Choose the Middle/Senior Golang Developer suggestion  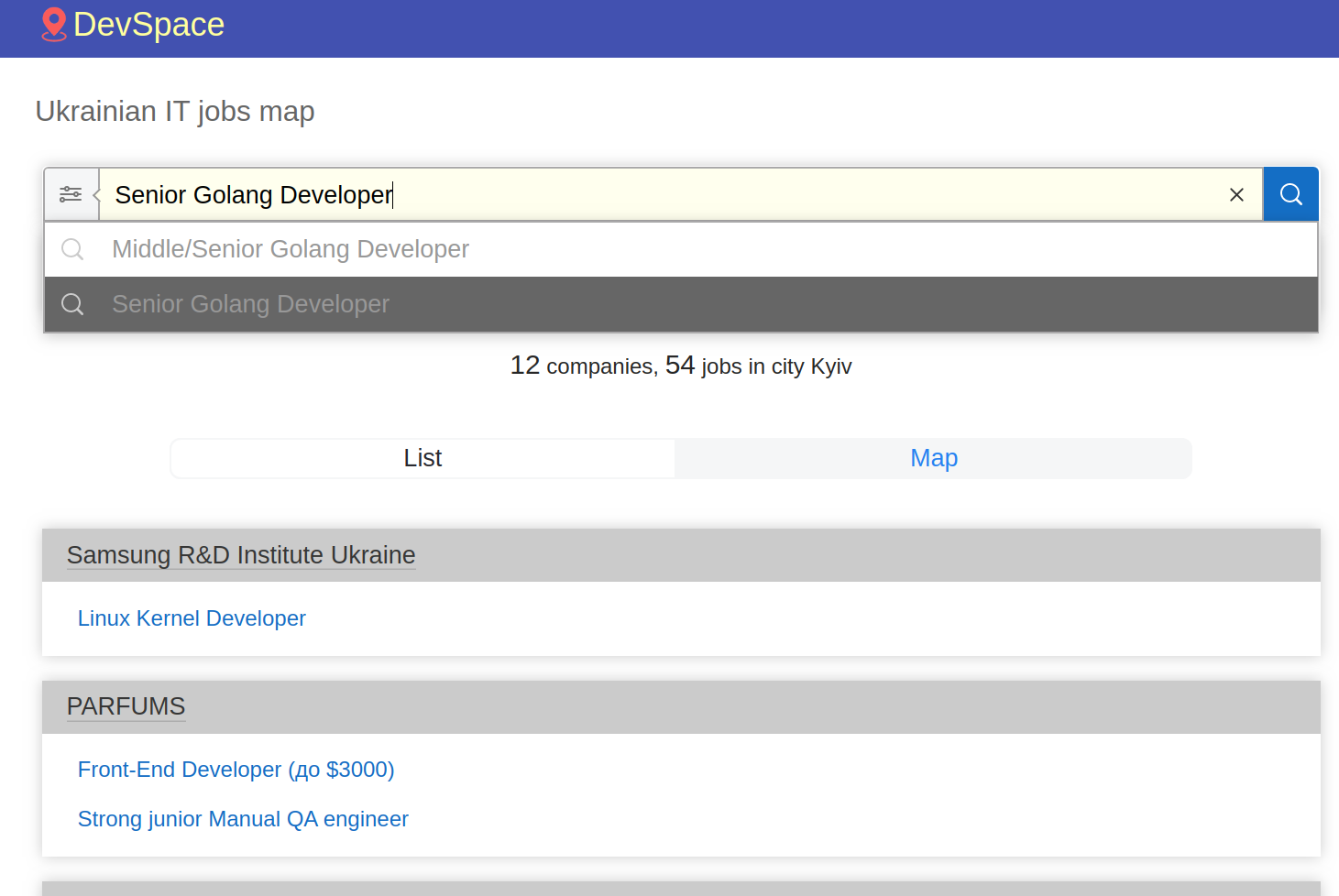tap(290, 249)
